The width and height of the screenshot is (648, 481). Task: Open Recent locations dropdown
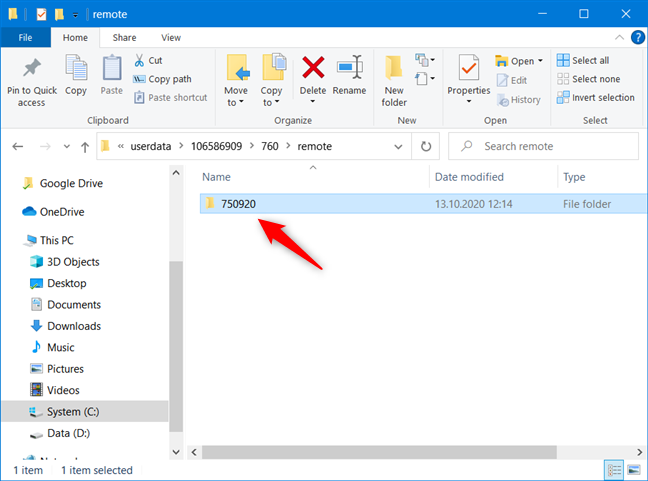tap(67, 146)
